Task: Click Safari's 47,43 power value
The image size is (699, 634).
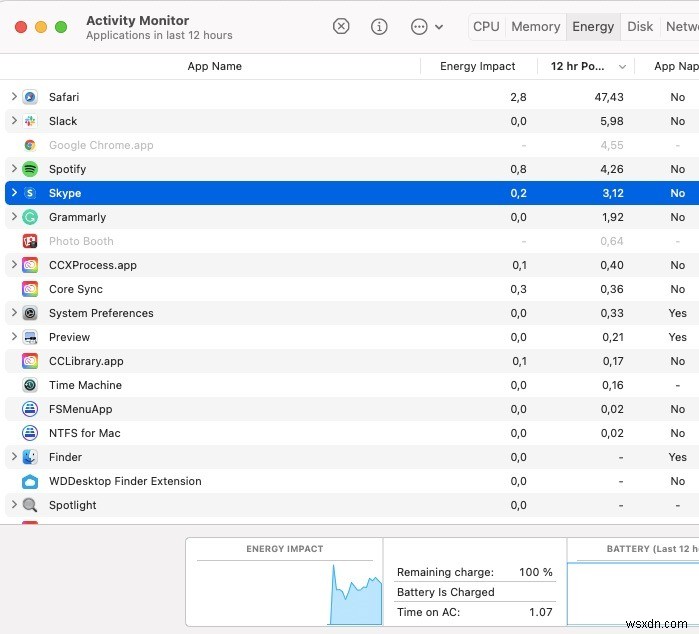Action: [x=609, y=97]
